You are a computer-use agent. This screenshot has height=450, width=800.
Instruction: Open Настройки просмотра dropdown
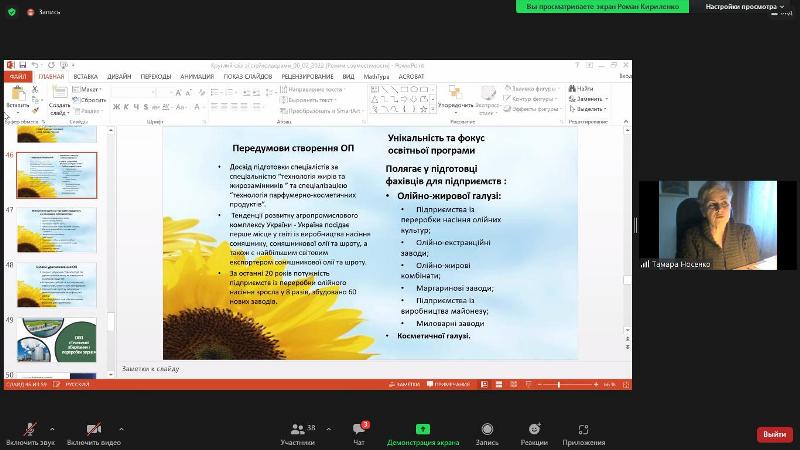[745, 6]
